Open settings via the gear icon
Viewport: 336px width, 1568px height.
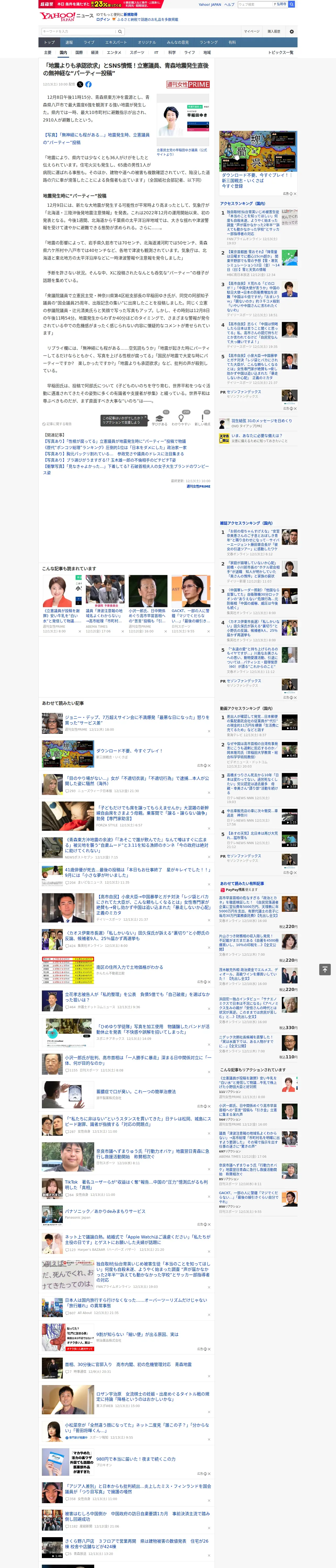[x=292, y=31]
